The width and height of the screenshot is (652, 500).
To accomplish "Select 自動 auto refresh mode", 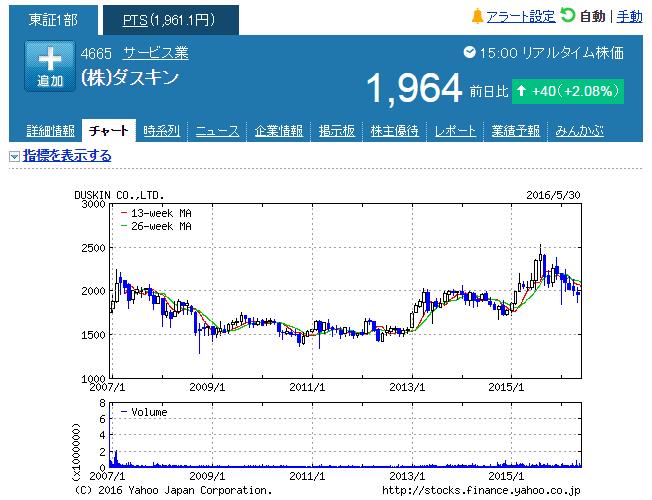I will click(x=593, y=17).
